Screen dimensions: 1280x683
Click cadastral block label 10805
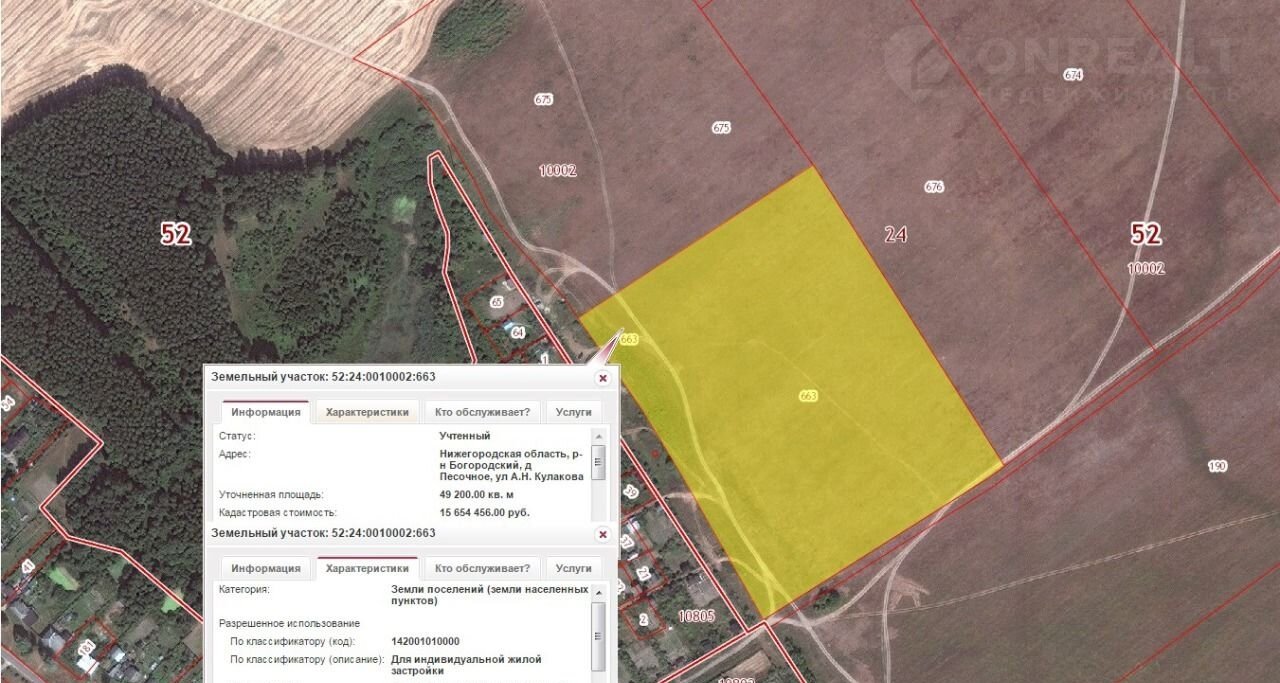[696, 616]
